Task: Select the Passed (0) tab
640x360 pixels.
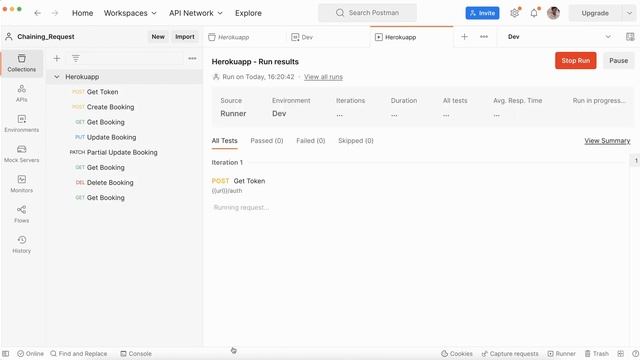Action: (x=267, y=140)
